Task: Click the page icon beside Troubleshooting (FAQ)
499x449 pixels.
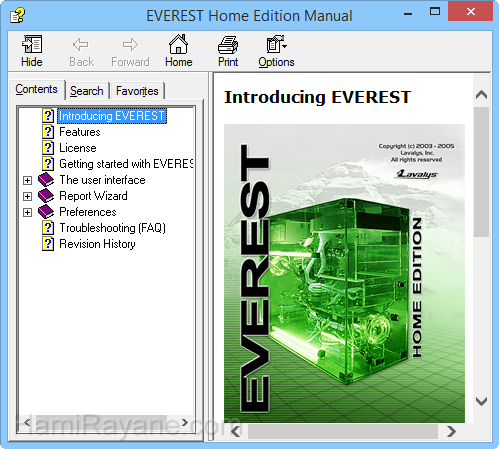Action: click(x=48, y=228)
